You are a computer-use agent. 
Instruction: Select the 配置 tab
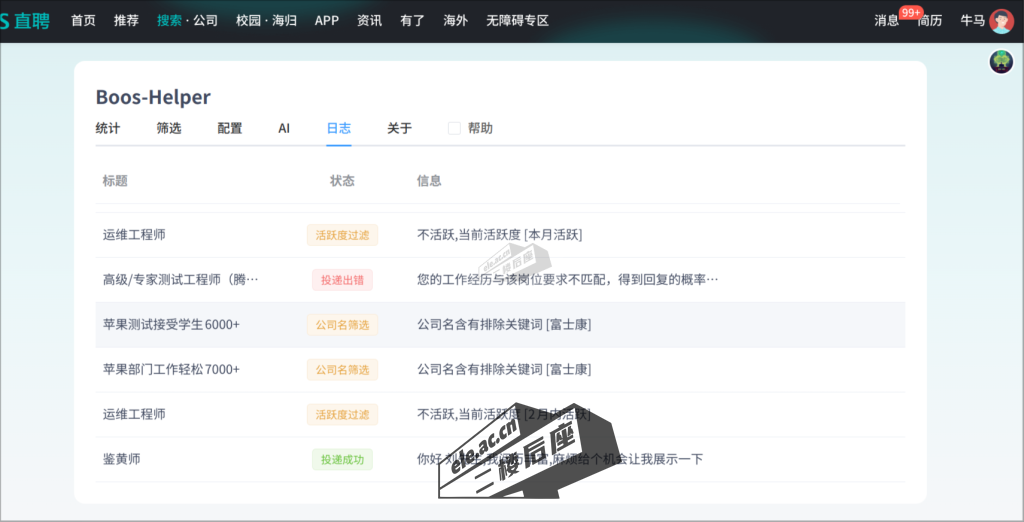[230, 128]
